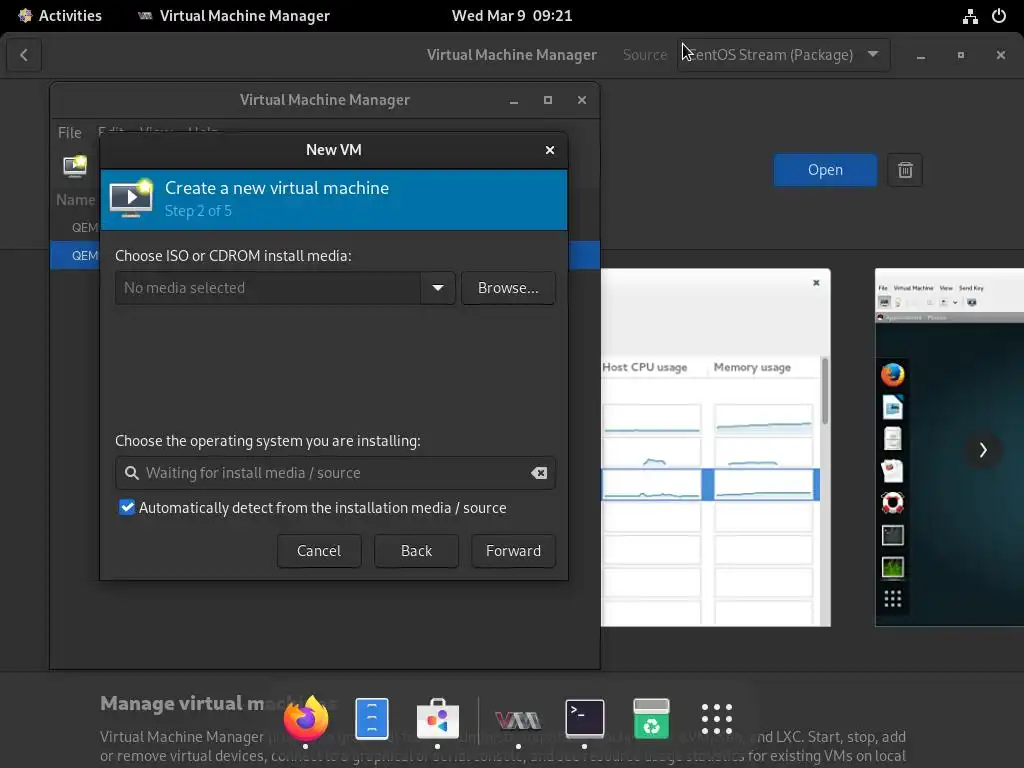
Task: Launch Firefox from the dock
Action: pos(306,718)
